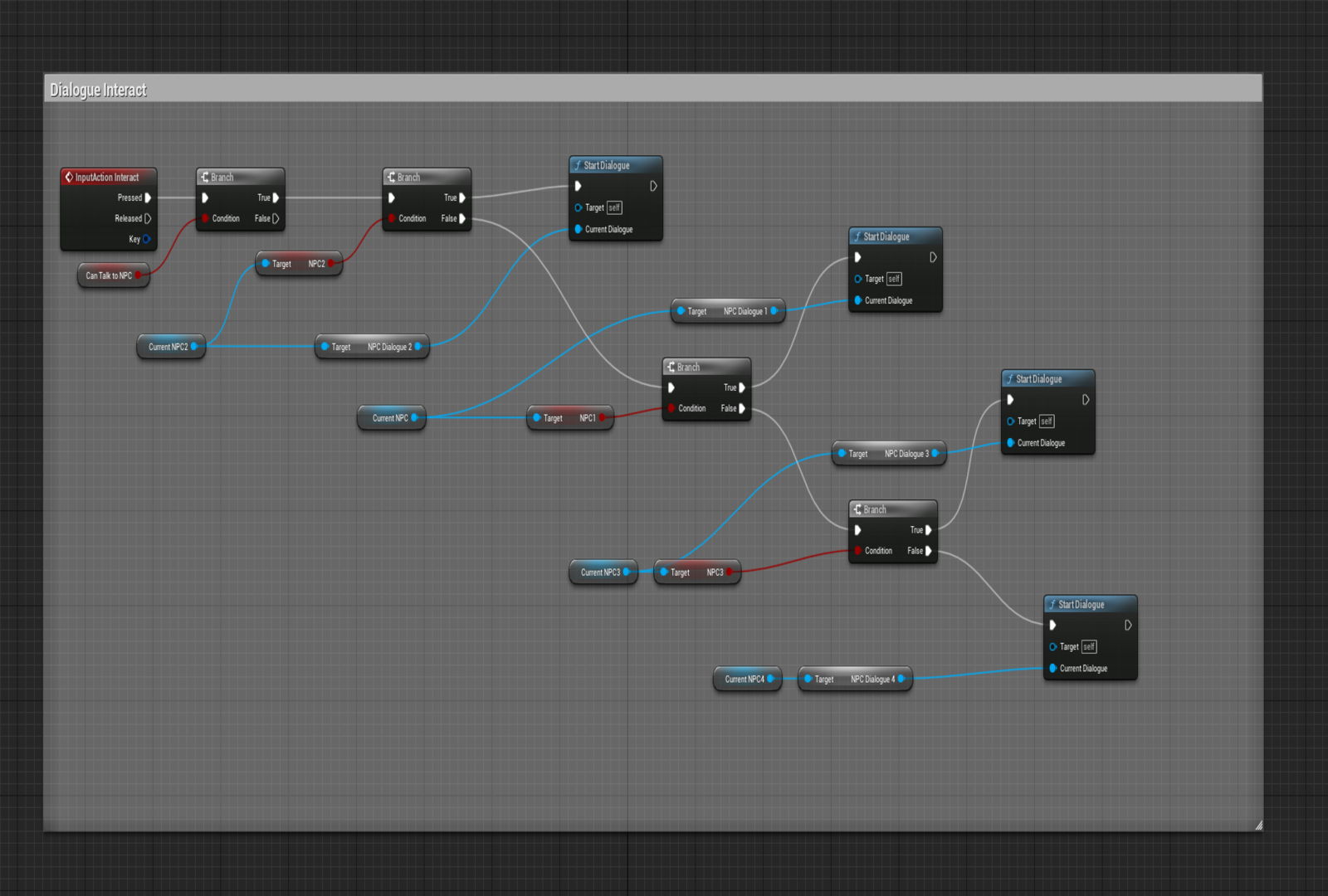Image resolution: width=1328 pixels, height=896 pixels.
Task: Click the Key output pin
Action: [x=146, y=239]
